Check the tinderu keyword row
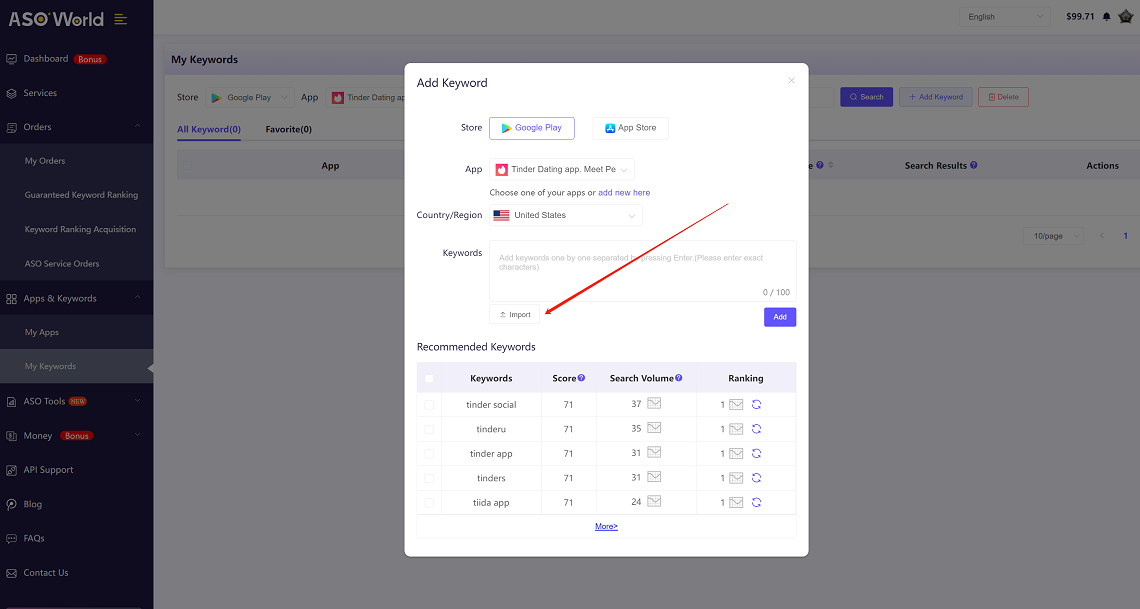The height and width of the screenshot is (609, 1140). pyautogui.click(x=429, y=429)
